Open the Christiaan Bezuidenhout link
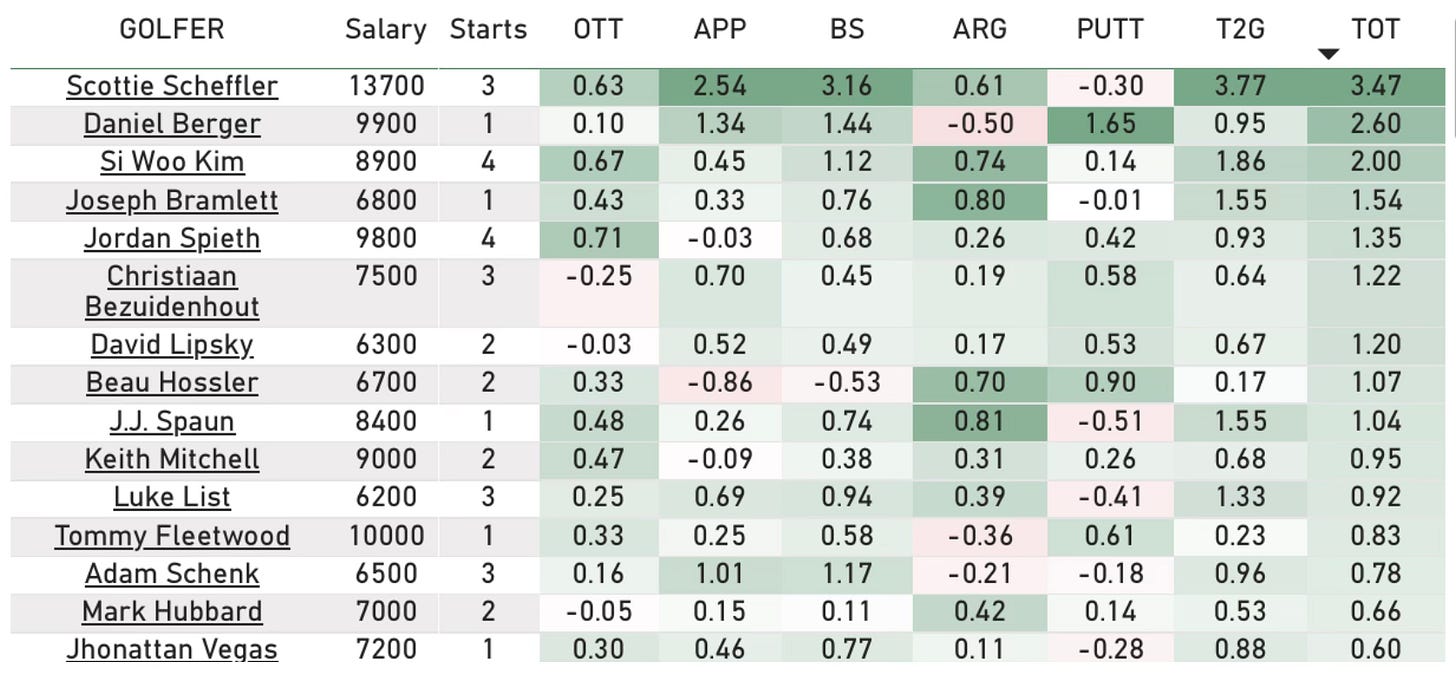The height and width of the screenshot is (688, 1456). coord(172,291)
